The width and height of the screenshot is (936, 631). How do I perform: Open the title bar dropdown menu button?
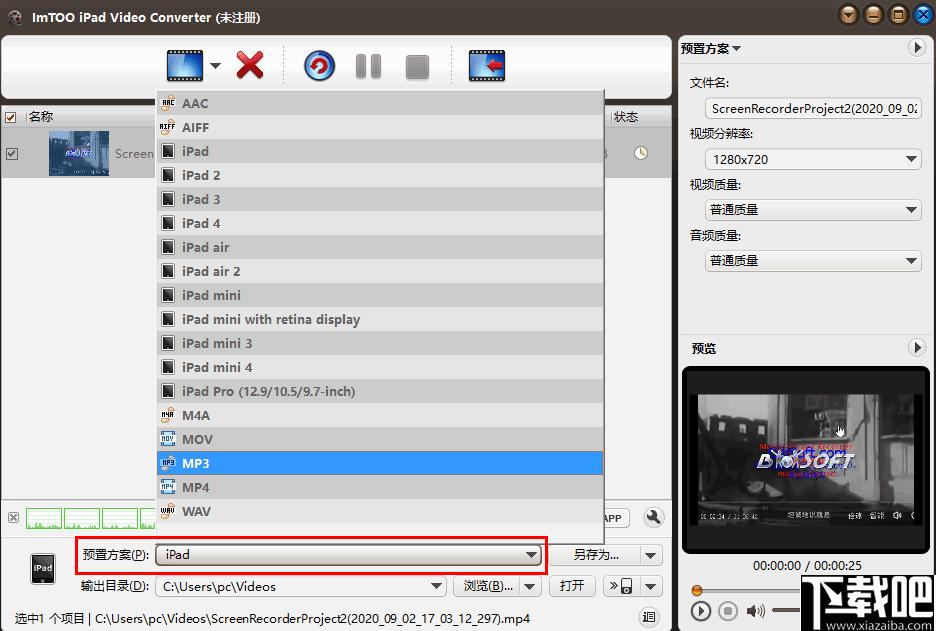click(849, 16)
